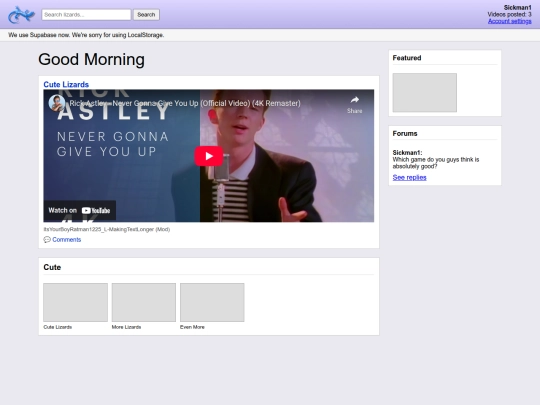This screenshot has width=540, height=405.
Task: Click the Search button
Action: (146, 15)
